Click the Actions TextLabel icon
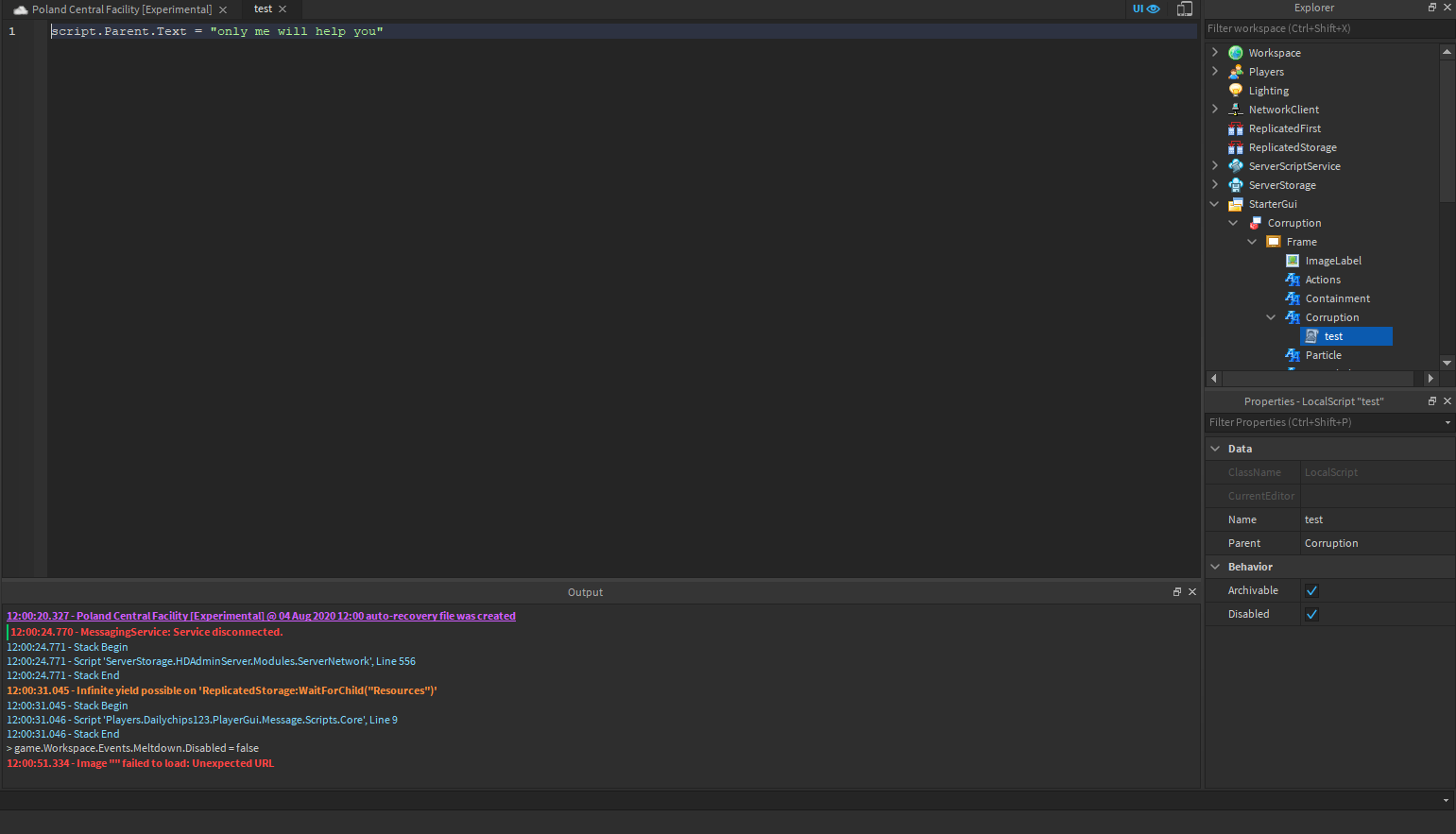Image resolution: width=1456 pixels, height=834 pixels. click(1293, 280)
